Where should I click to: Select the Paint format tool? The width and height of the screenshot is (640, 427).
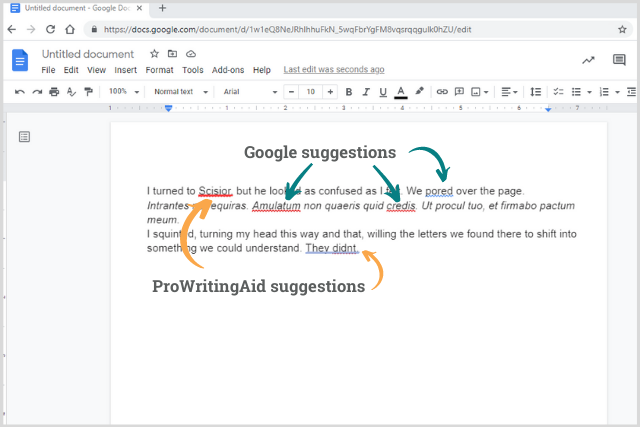(x=88, y=92)
